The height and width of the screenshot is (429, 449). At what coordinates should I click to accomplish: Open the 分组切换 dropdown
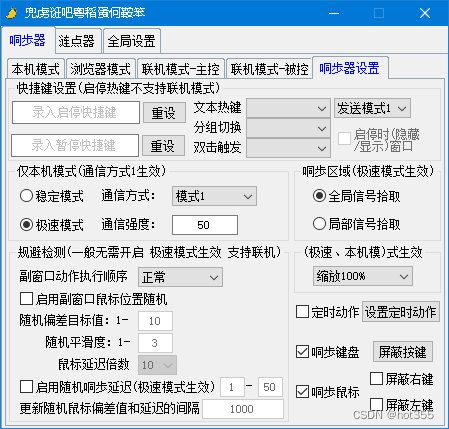[288, 128]
